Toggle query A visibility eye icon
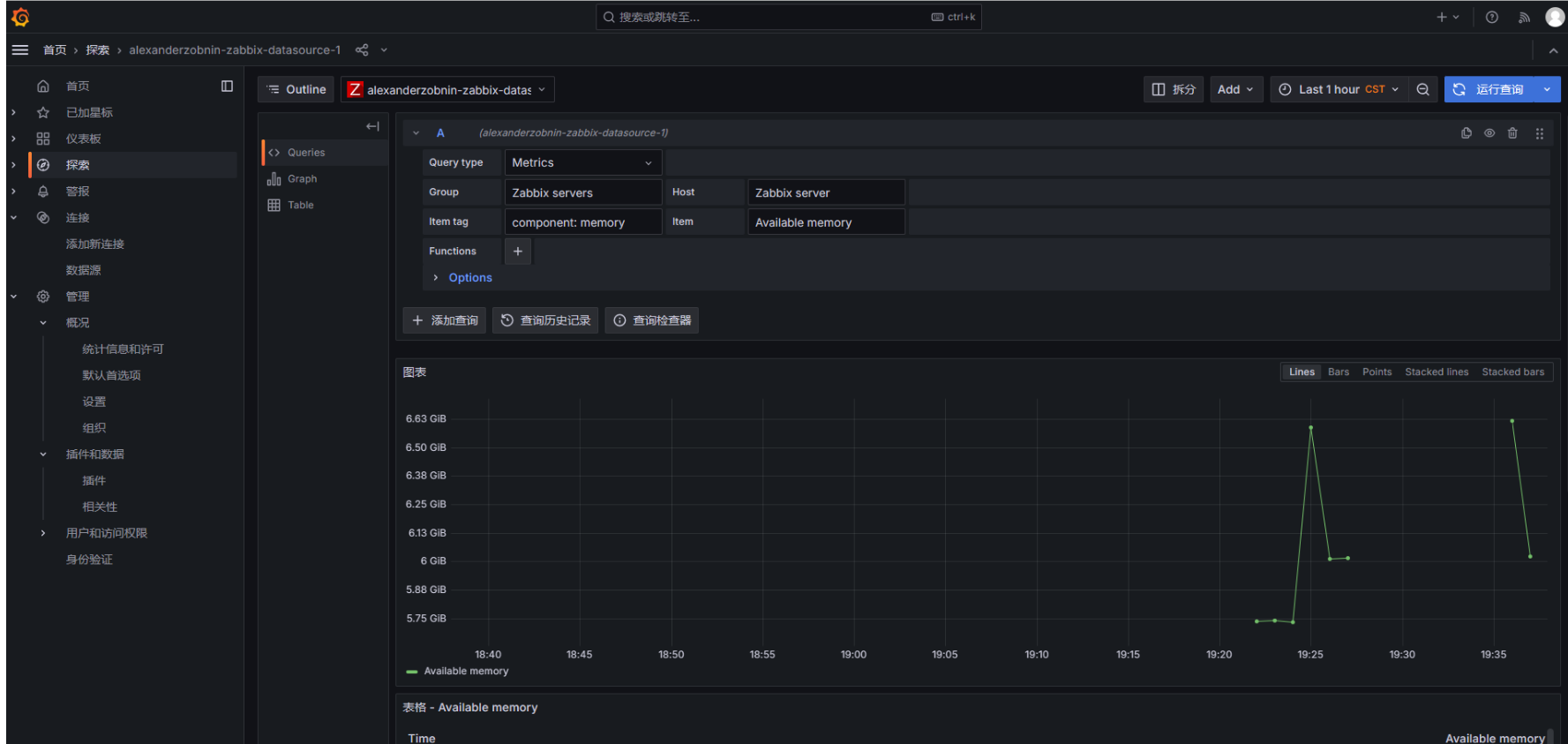Screen dimensions: 1568x744 [x=1489, y=133]
